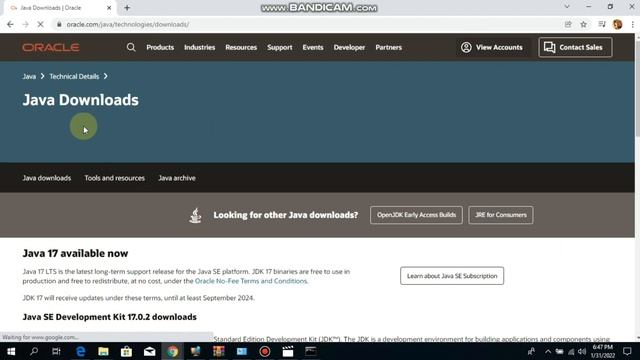Open Chrome three-dot menu

(x=632, y=24)
